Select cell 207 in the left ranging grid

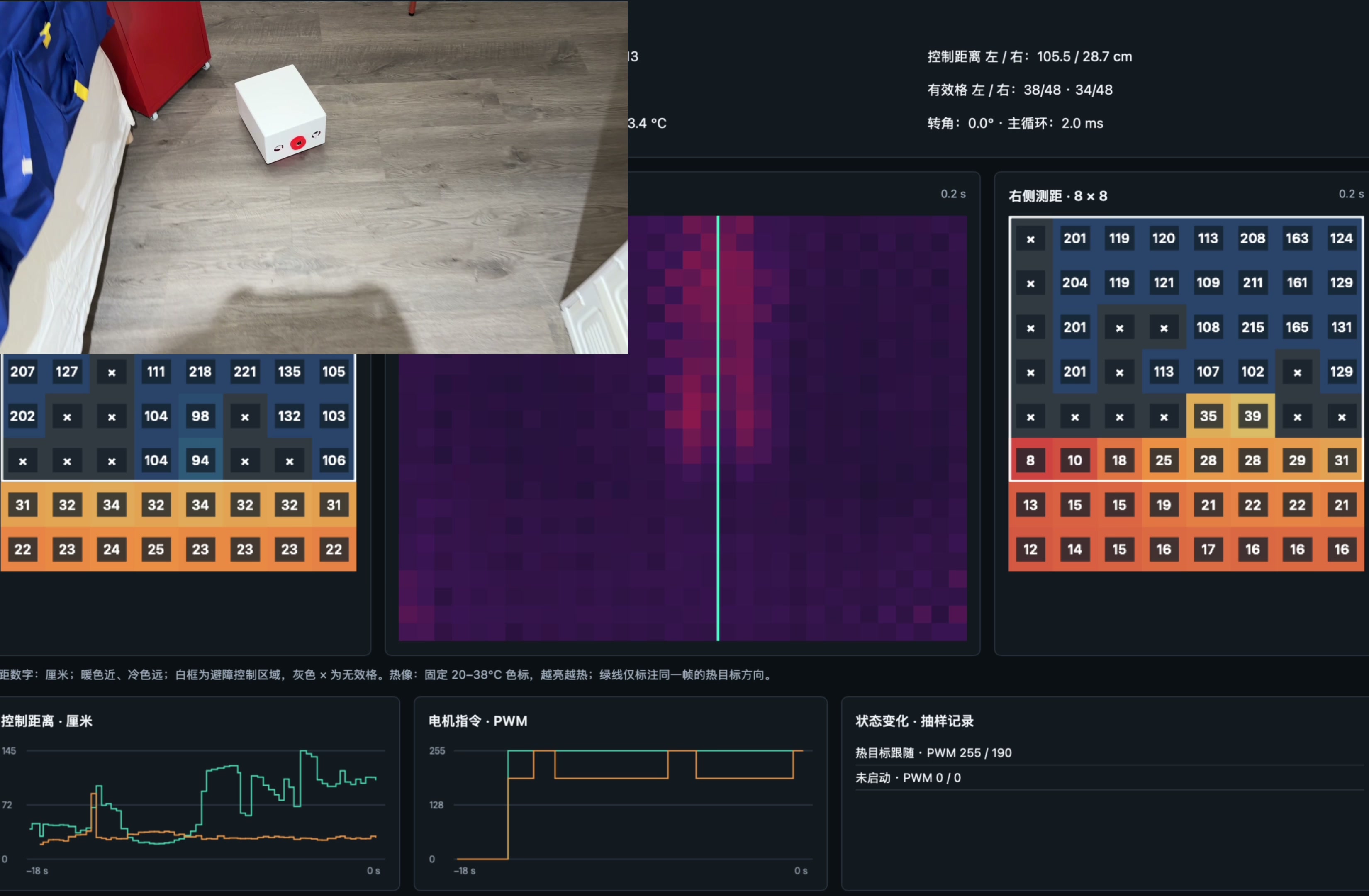22,372
